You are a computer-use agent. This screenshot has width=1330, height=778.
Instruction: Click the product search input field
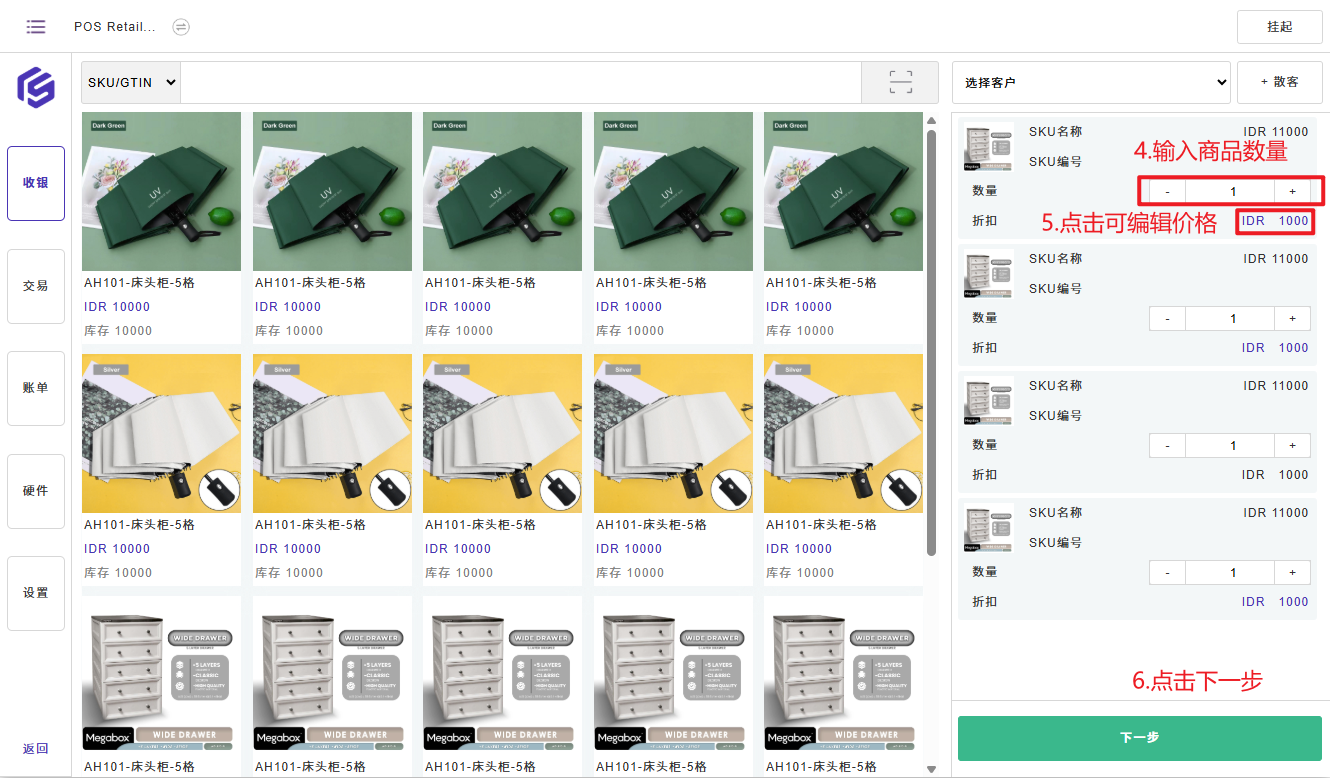pyautogui.click(x=520, y=82)
